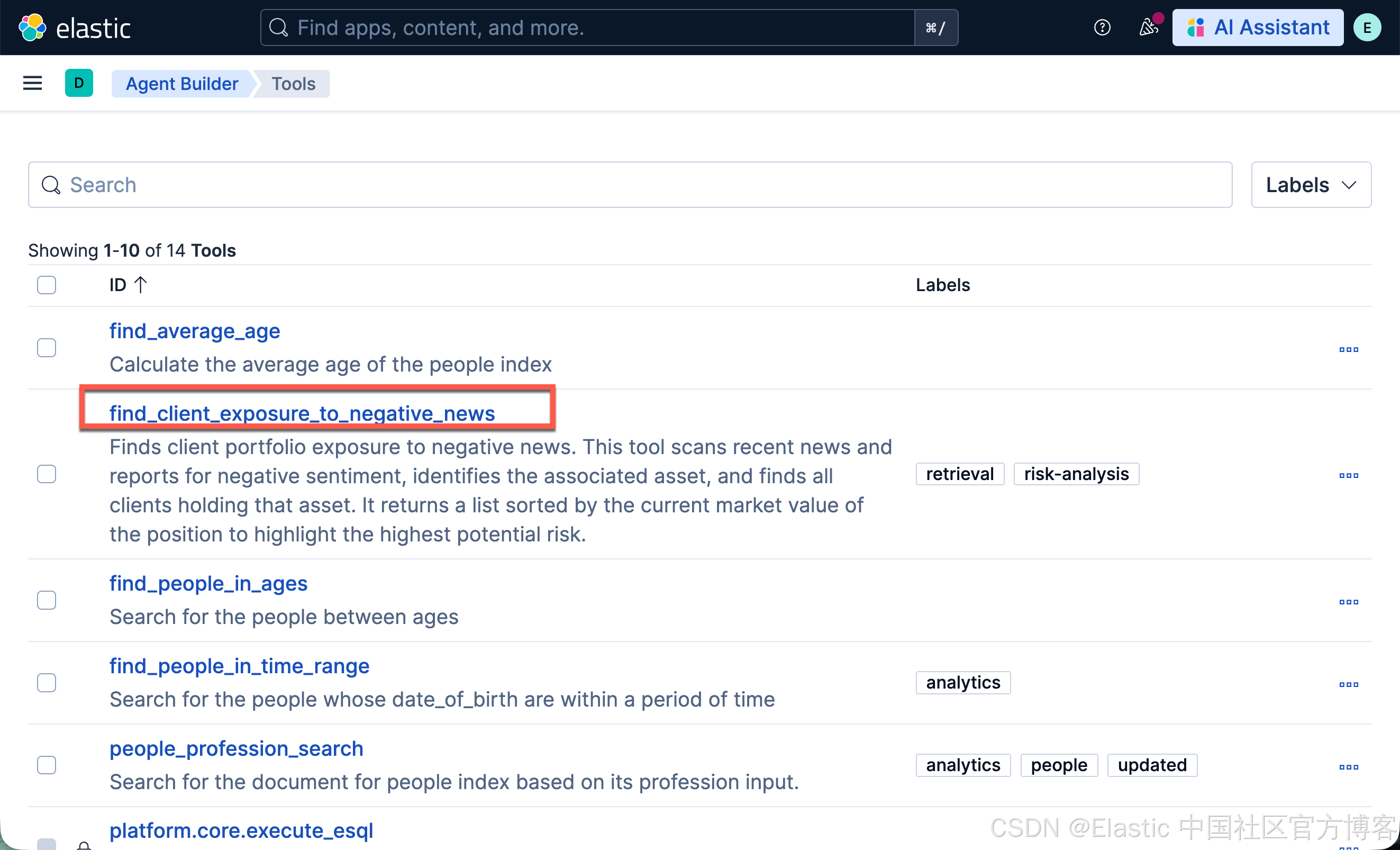Click the tools Search input field
The width and height of the screenshot is (1400, 850).
coord(630,185)
